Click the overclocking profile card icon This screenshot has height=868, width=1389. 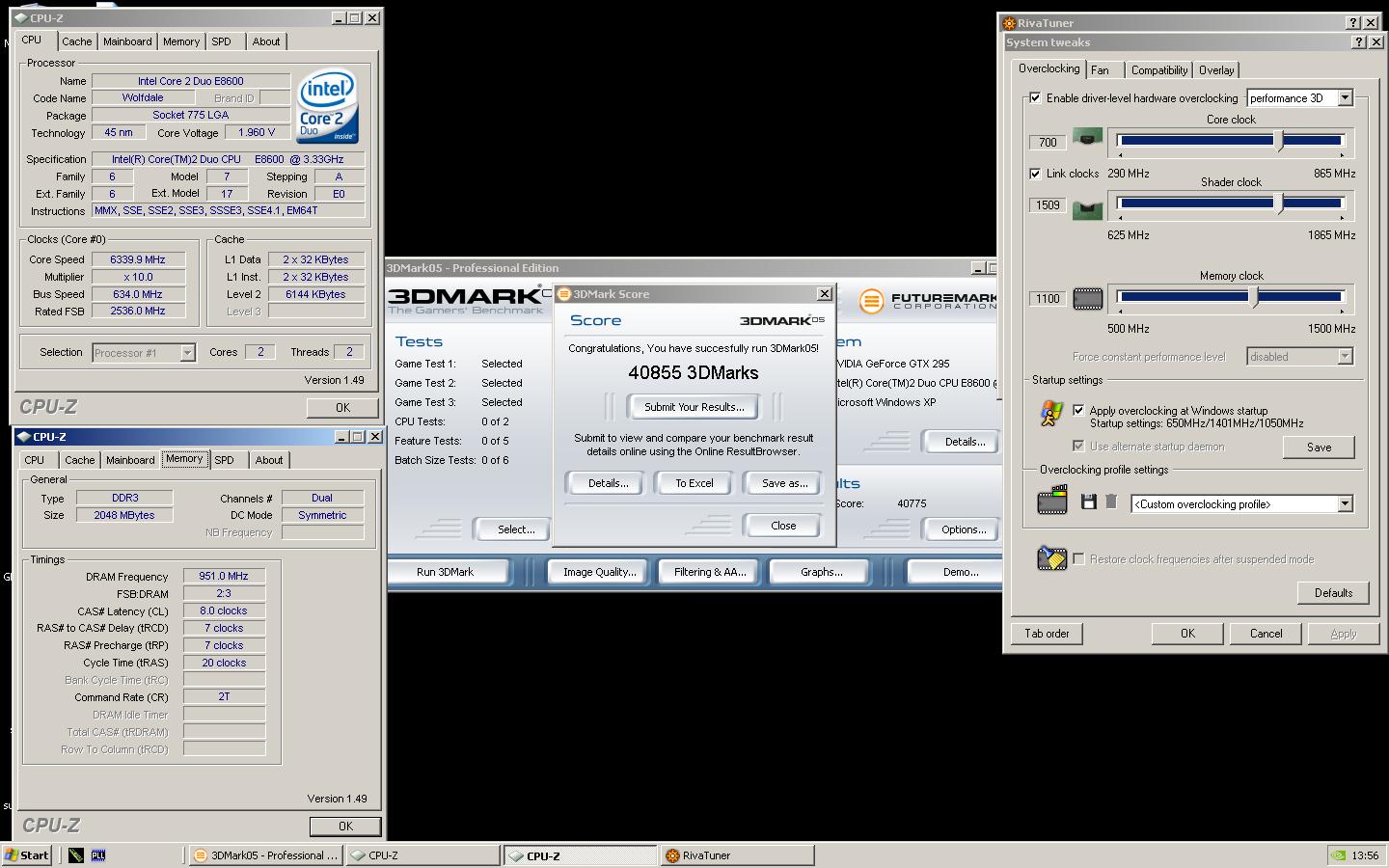1051,500
